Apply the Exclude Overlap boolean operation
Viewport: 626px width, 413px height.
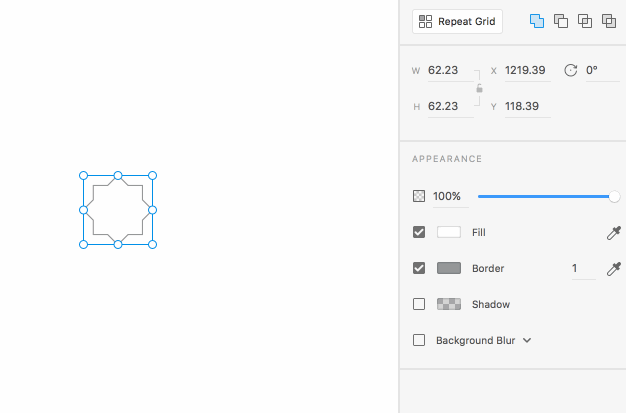pos(609,21)
